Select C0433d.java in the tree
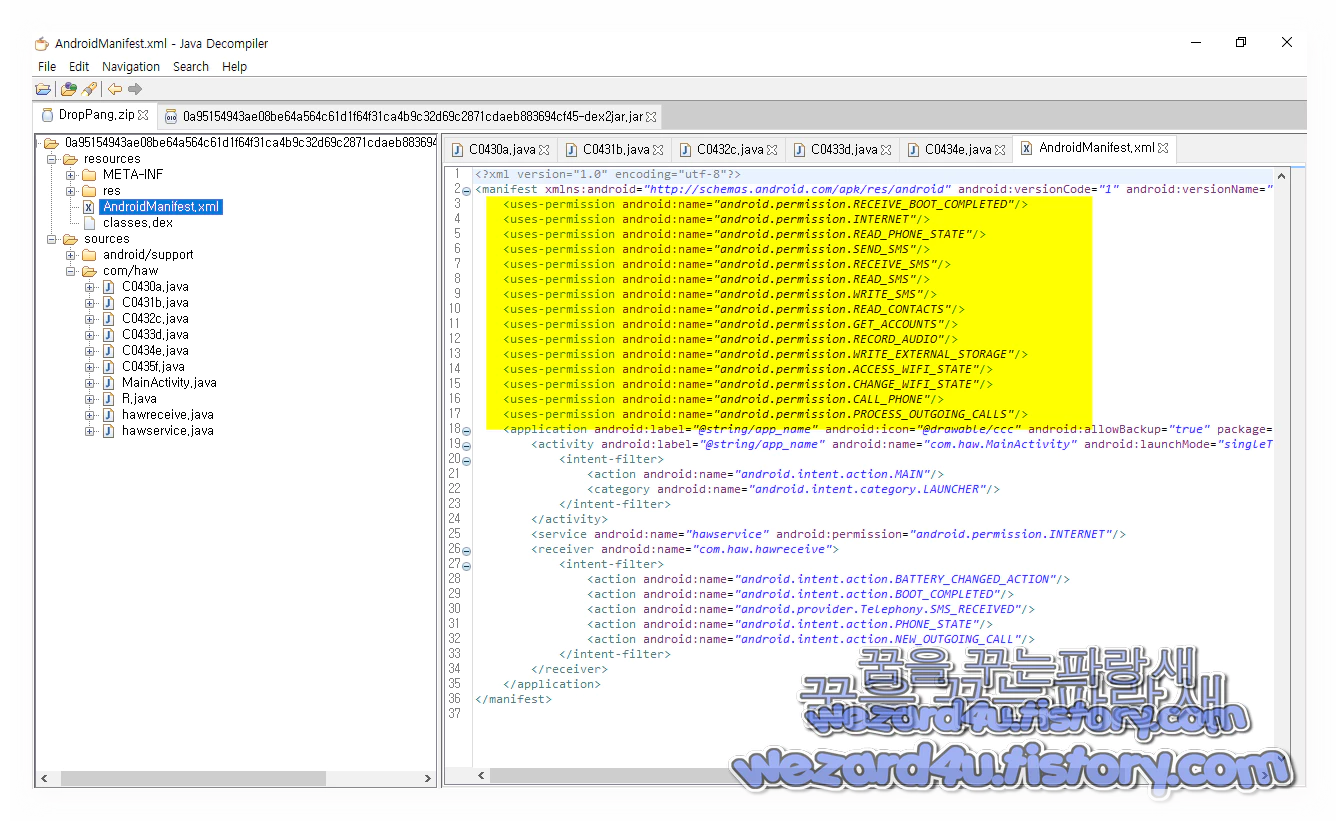 click(155, 335)
